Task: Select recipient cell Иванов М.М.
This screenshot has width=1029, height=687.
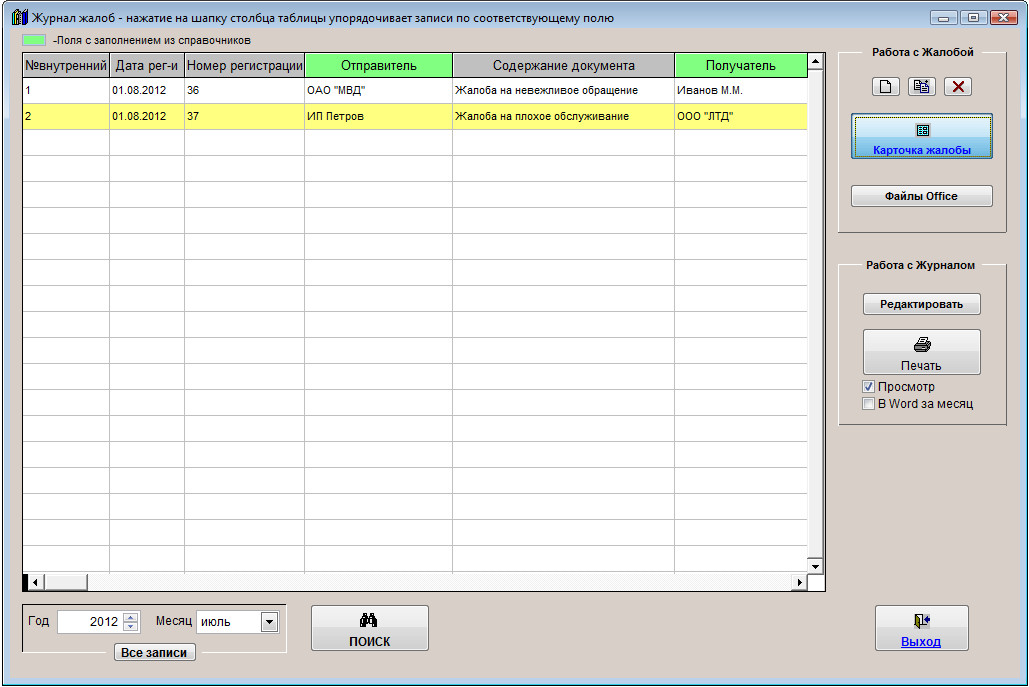Action: (x=741, y=91)
